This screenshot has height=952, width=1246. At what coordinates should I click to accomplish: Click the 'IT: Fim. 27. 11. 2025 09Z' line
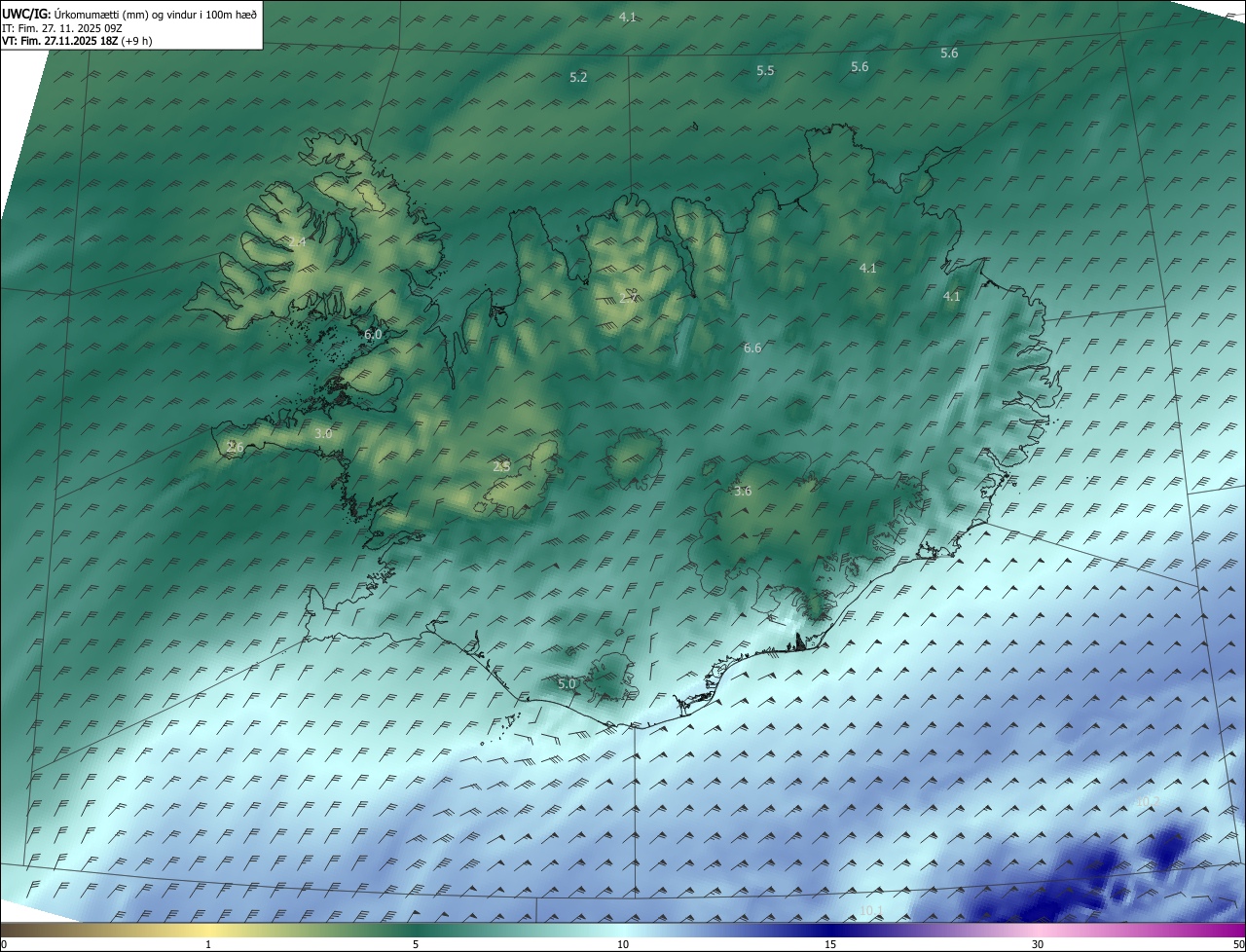62,28
